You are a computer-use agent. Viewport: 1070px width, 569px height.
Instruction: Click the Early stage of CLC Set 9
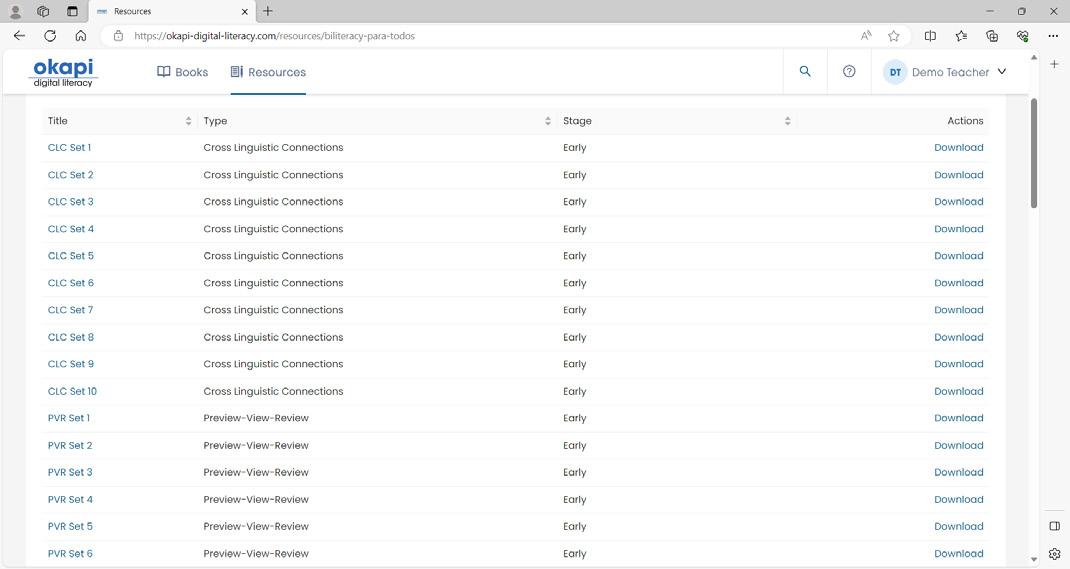click(575, 364)
